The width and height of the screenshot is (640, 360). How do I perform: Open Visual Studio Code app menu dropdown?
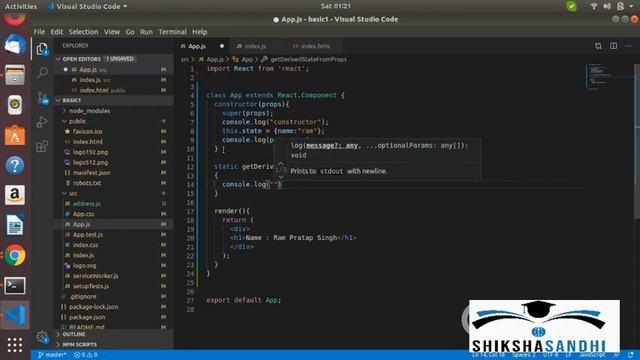click(87, 6)
